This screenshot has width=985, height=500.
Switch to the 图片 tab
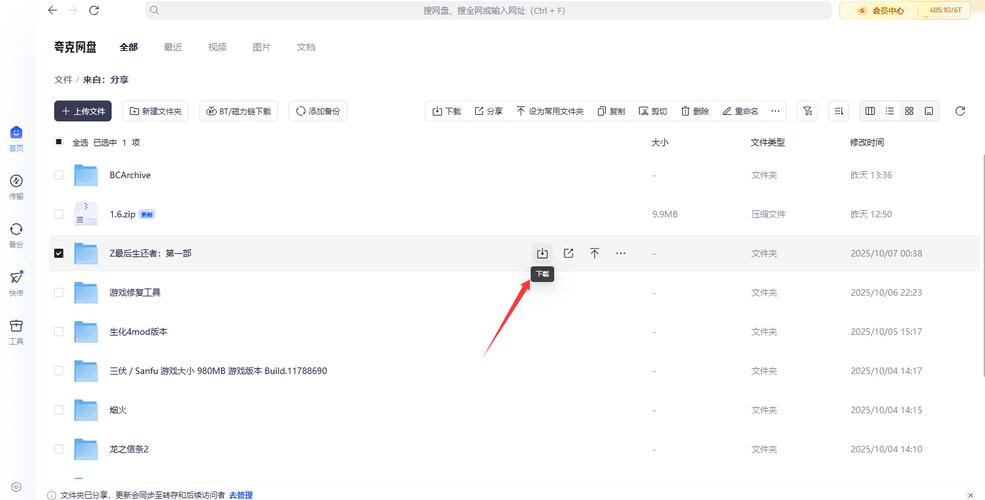click(261, 47)
